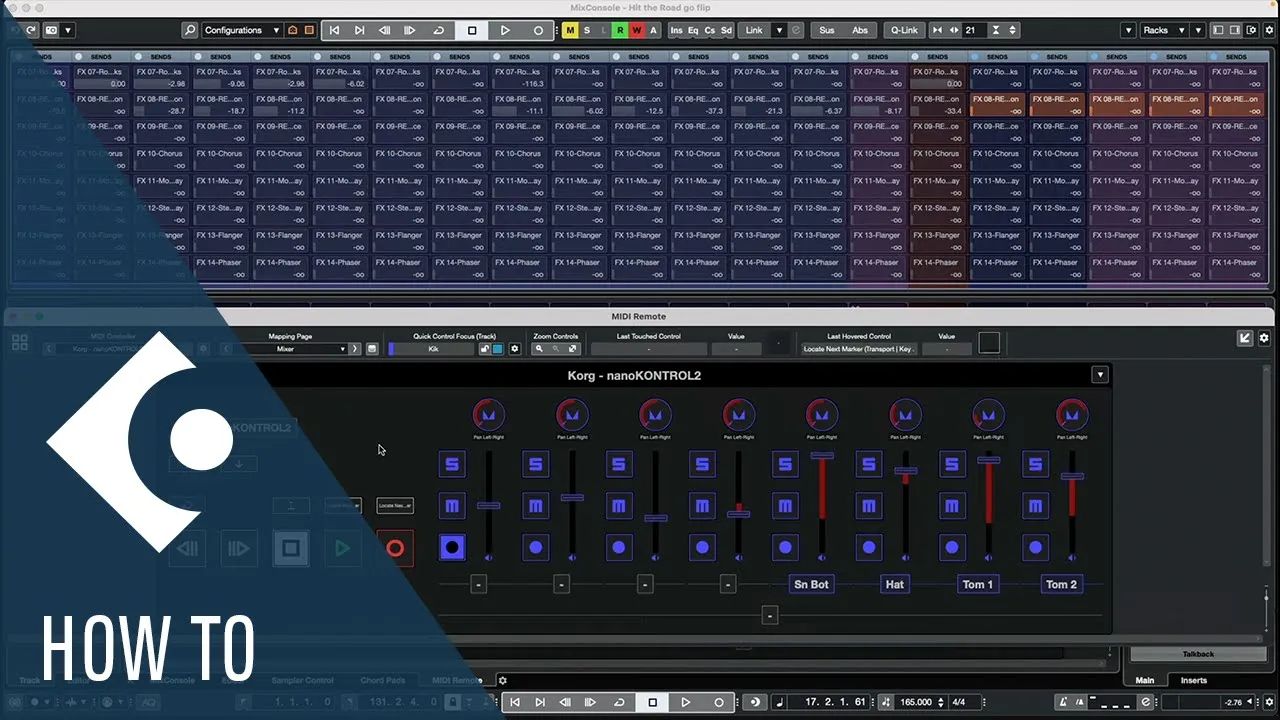Click the Tom 1 fader handle
This screenshot has height=720, width=1280.
(x=989, y=460)
